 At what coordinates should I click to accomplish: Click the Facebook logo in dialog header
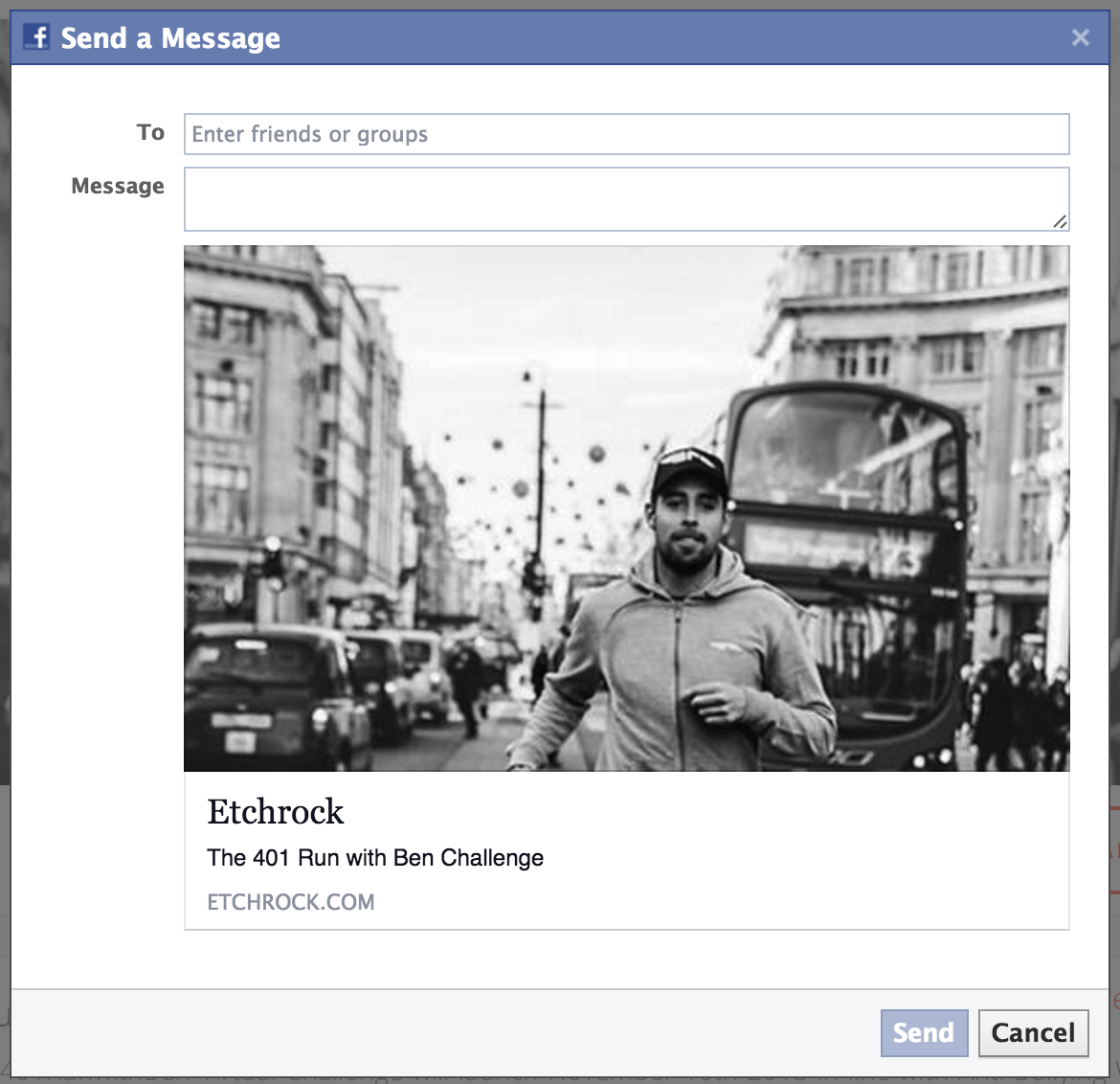[x=36, y=37]
